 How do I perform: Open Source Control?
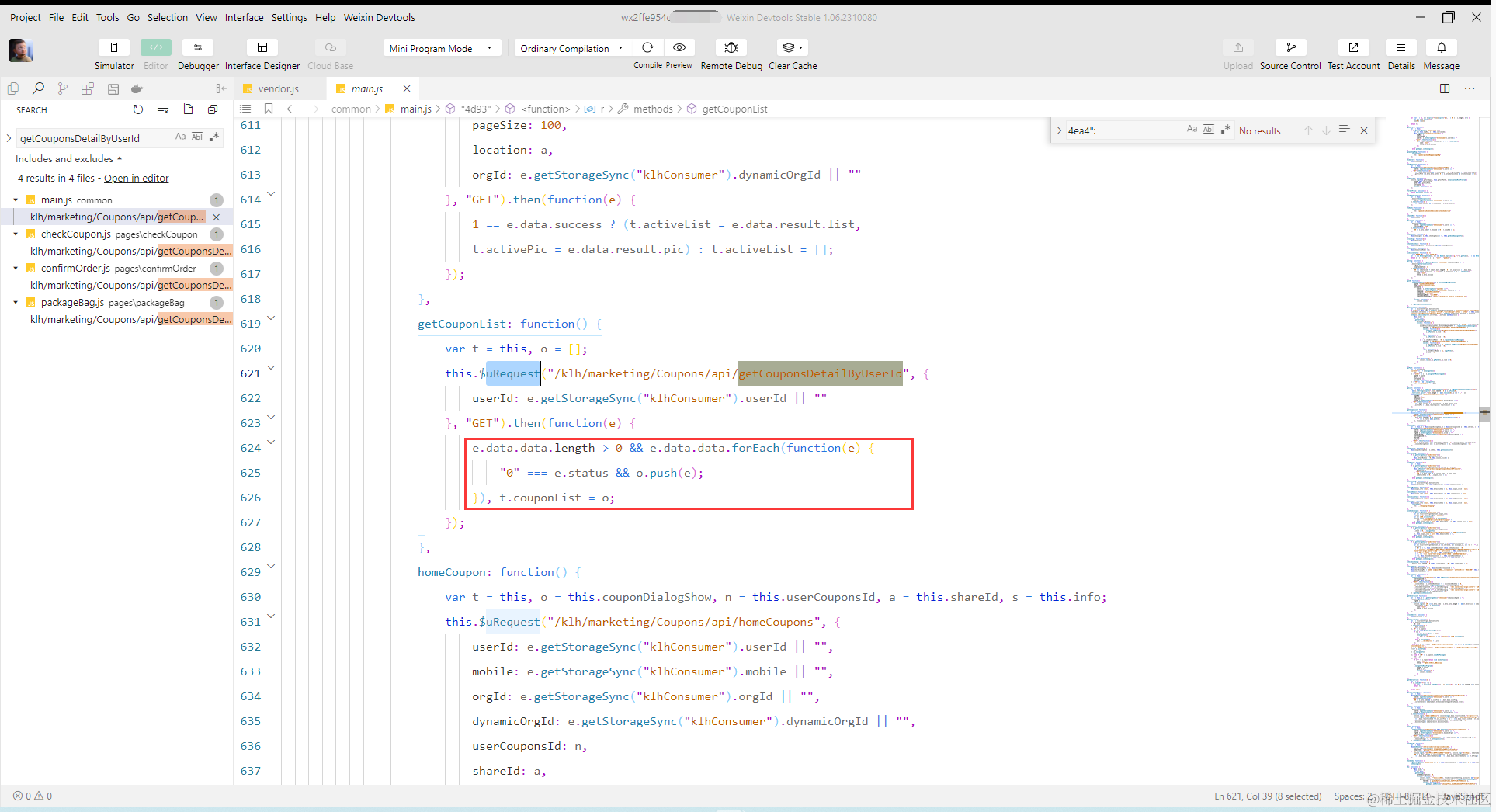tap(1290, 54)
